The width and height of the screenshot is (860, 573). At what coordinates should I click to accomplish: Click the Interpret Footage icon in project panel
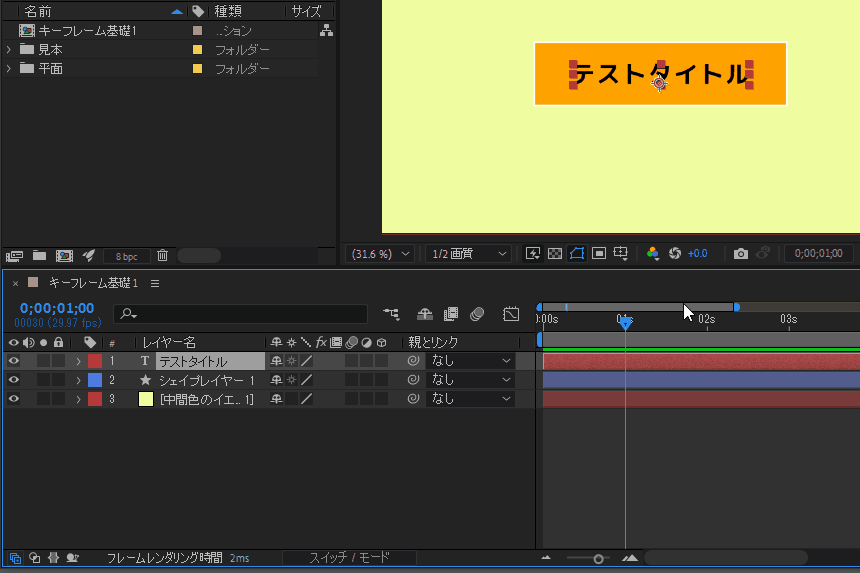(14, 256)
